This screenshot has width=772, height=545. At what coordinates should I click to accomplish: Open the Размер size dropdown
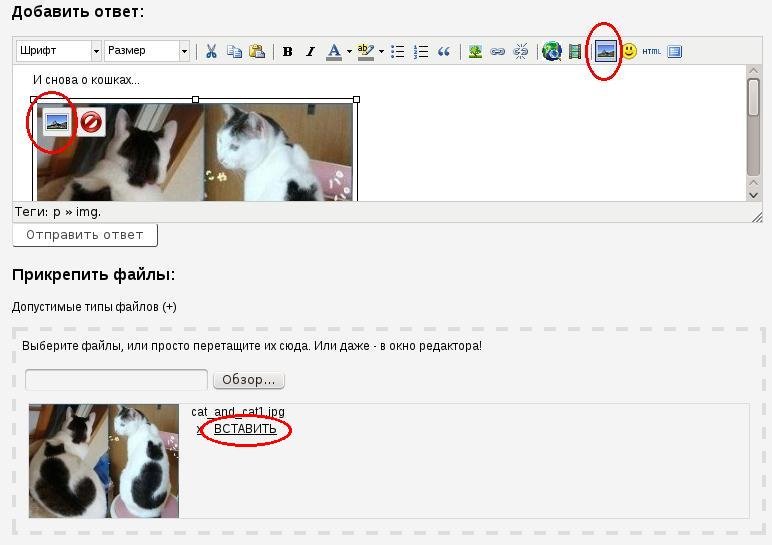click(147, 51)
